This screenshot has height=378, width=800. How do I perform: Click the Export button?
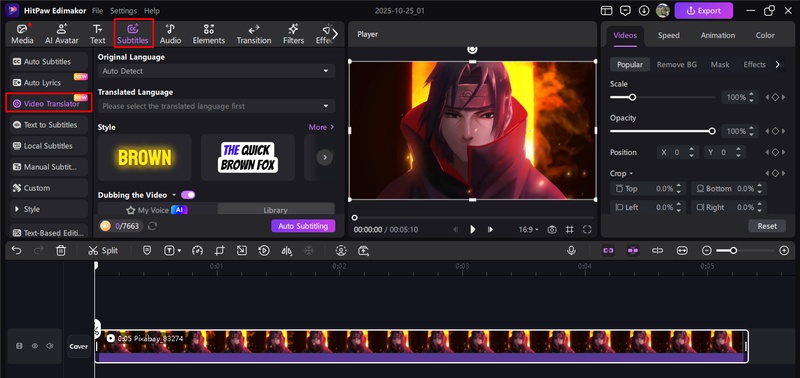[x=704, y=10]
